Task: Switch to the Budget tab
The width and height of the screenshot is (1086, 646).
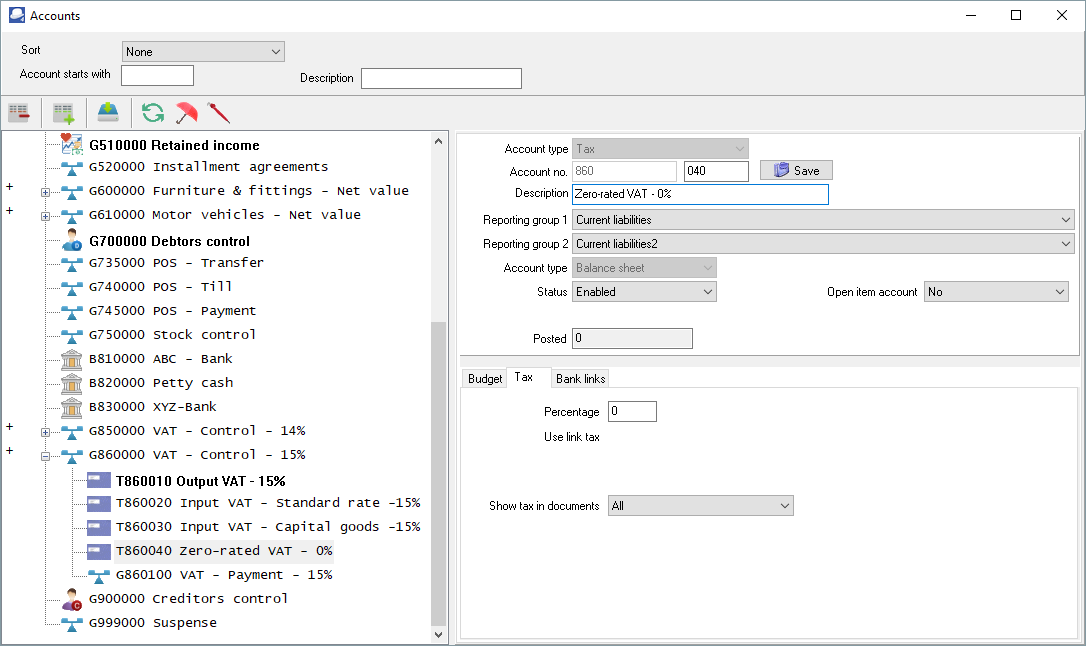Action: pos(485,379)
